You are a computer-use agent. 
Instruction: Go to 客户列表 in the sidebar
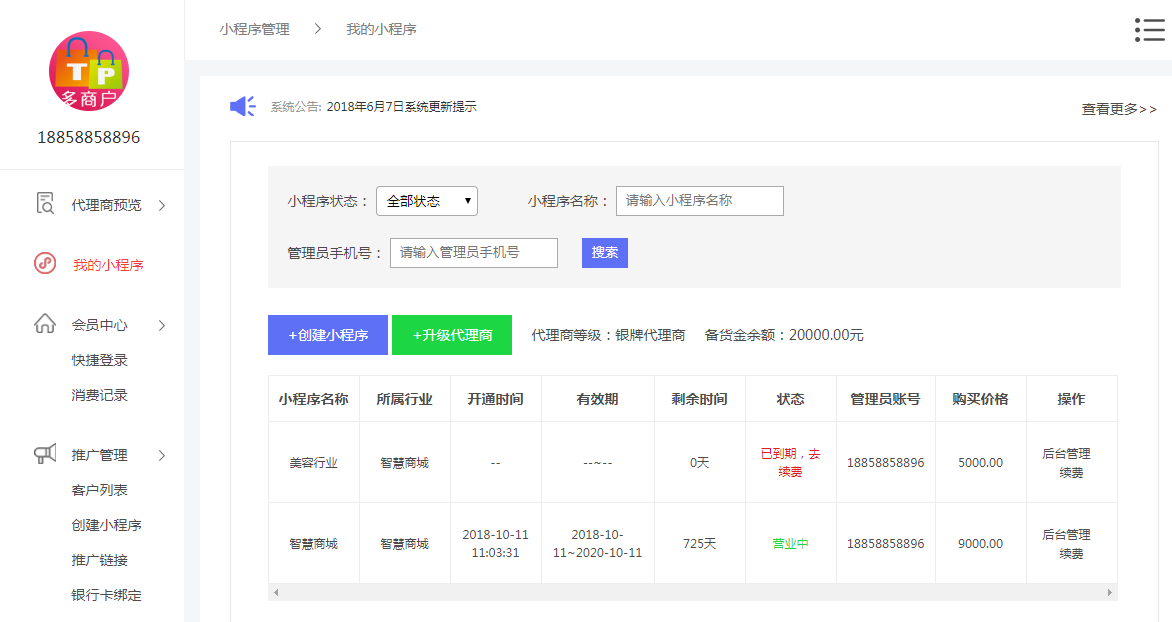point(100,490)
